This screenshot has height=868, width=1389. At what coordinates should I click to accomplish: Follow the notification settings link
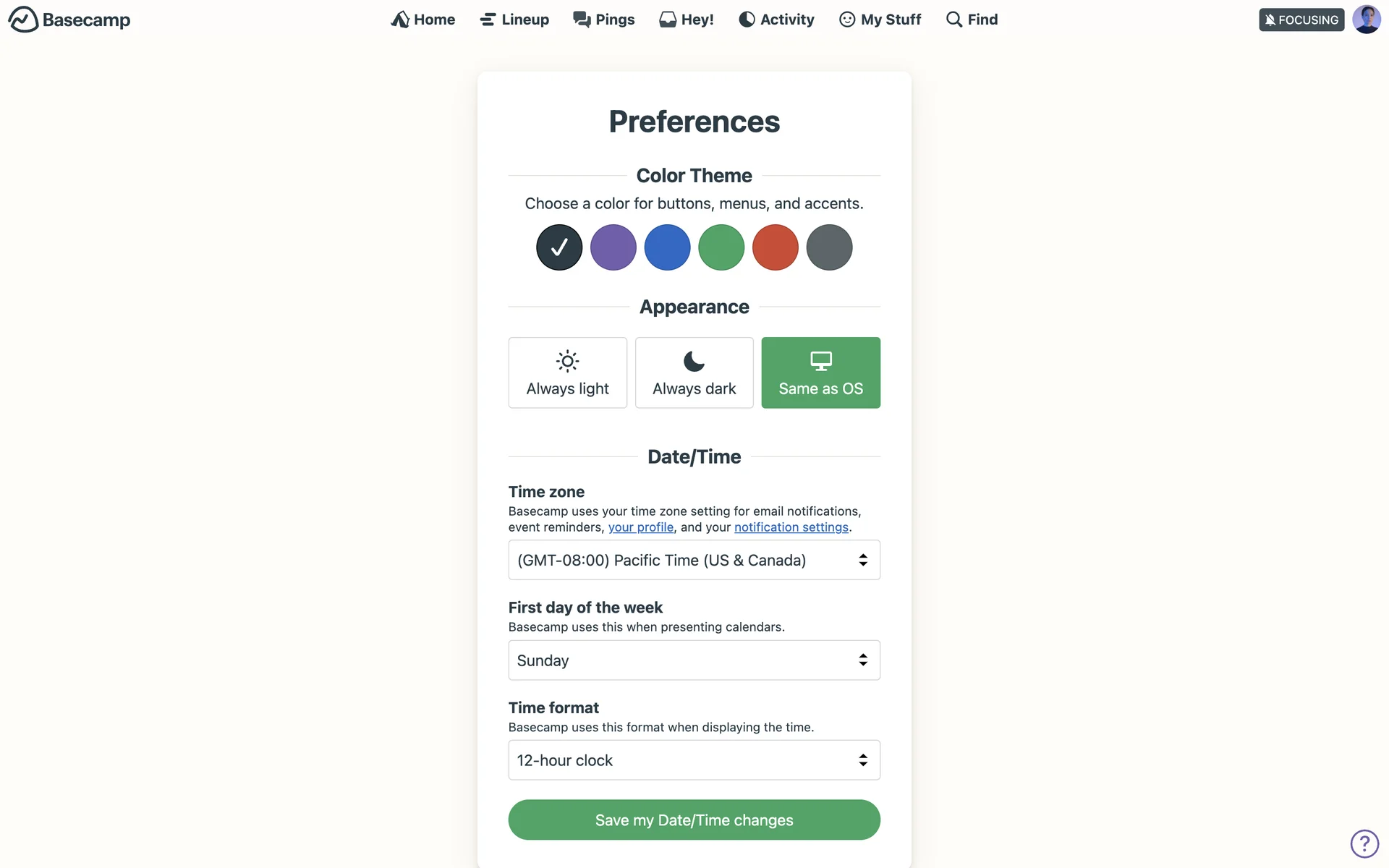(791, 527)
